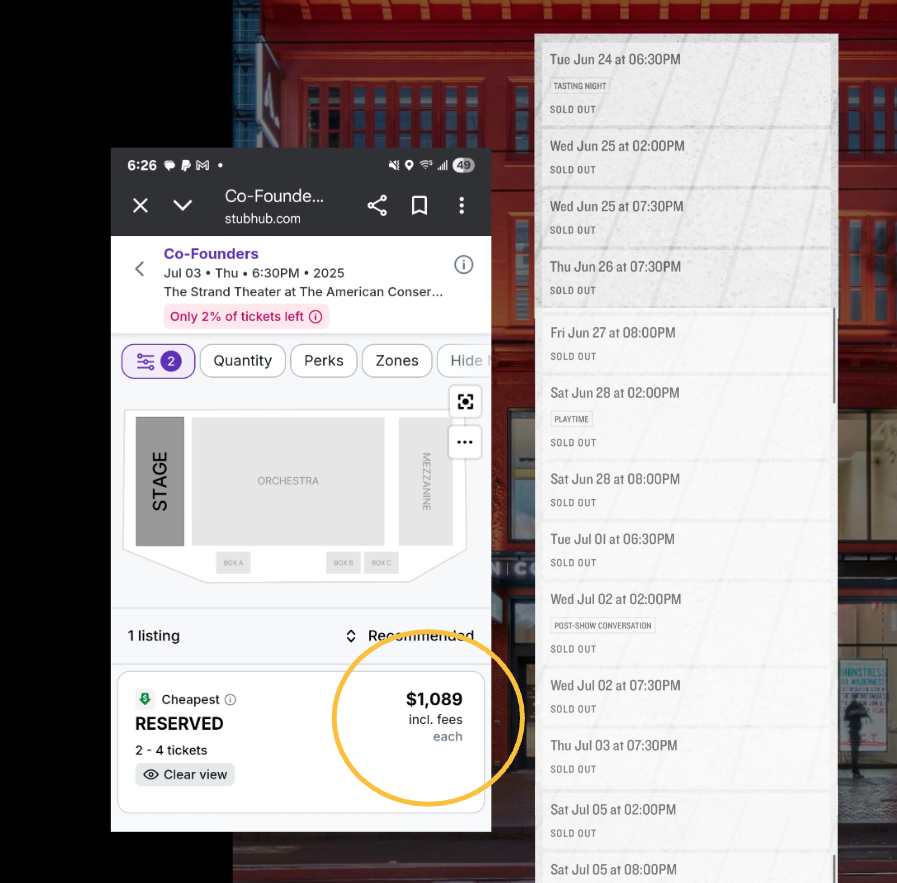Screen dimensions: 897x883
Task: Open the Quantity selector
Action: pyautogui.click(x=242, y=361)
